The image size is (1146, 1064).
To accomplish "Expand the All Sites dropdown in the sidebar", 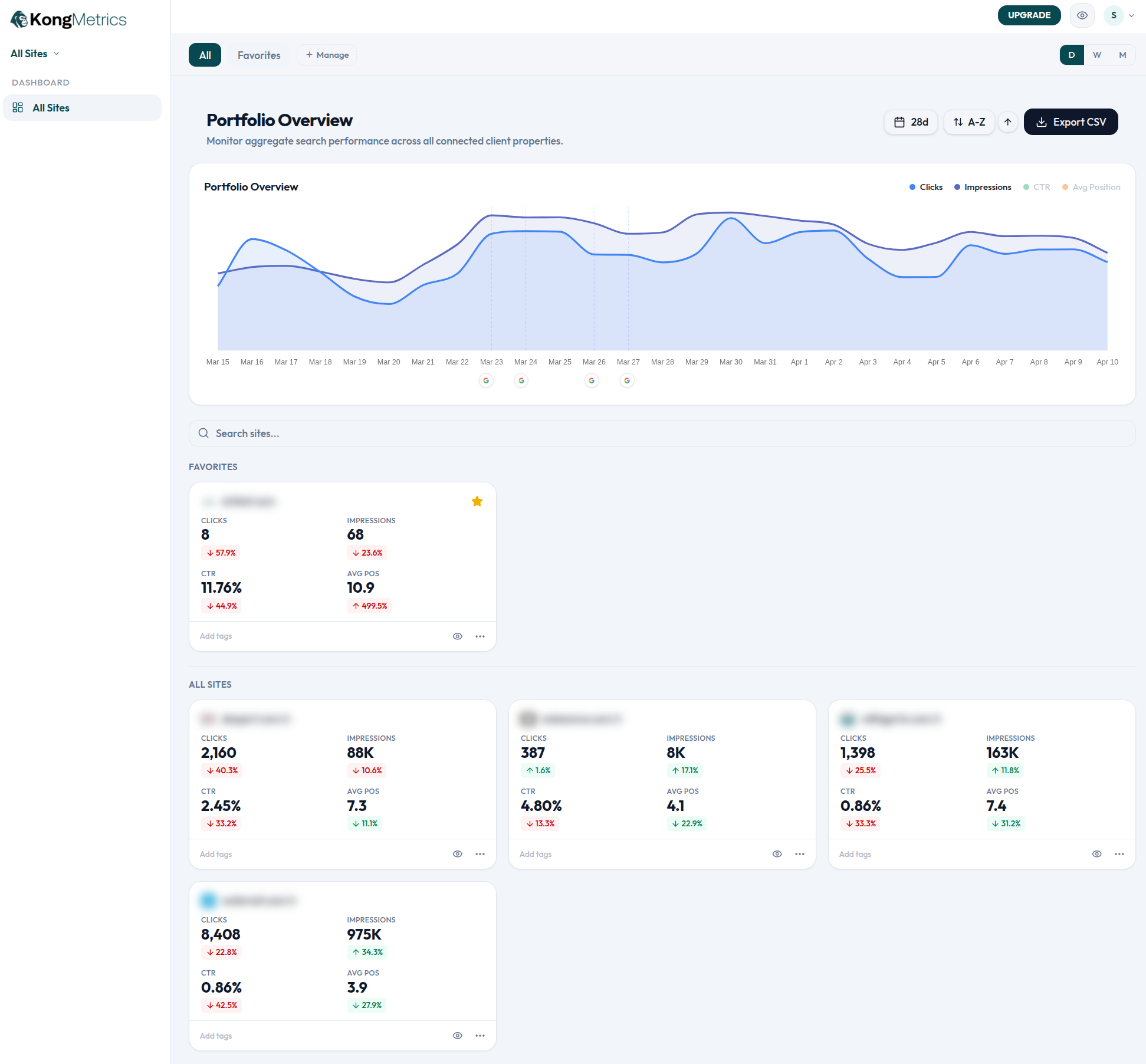I will pos(56,54).
